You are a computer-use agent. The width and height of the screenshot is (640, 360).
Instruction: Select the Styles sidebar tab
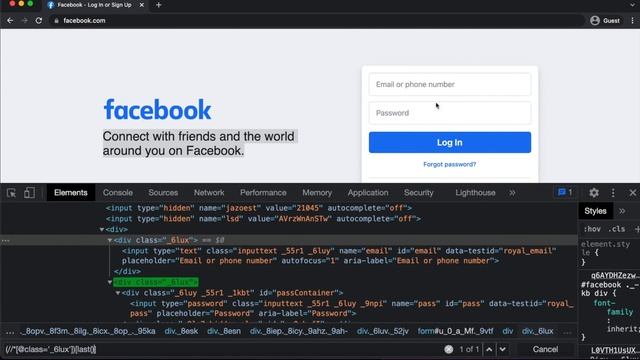pyautogui.click(x=595, y=211)
